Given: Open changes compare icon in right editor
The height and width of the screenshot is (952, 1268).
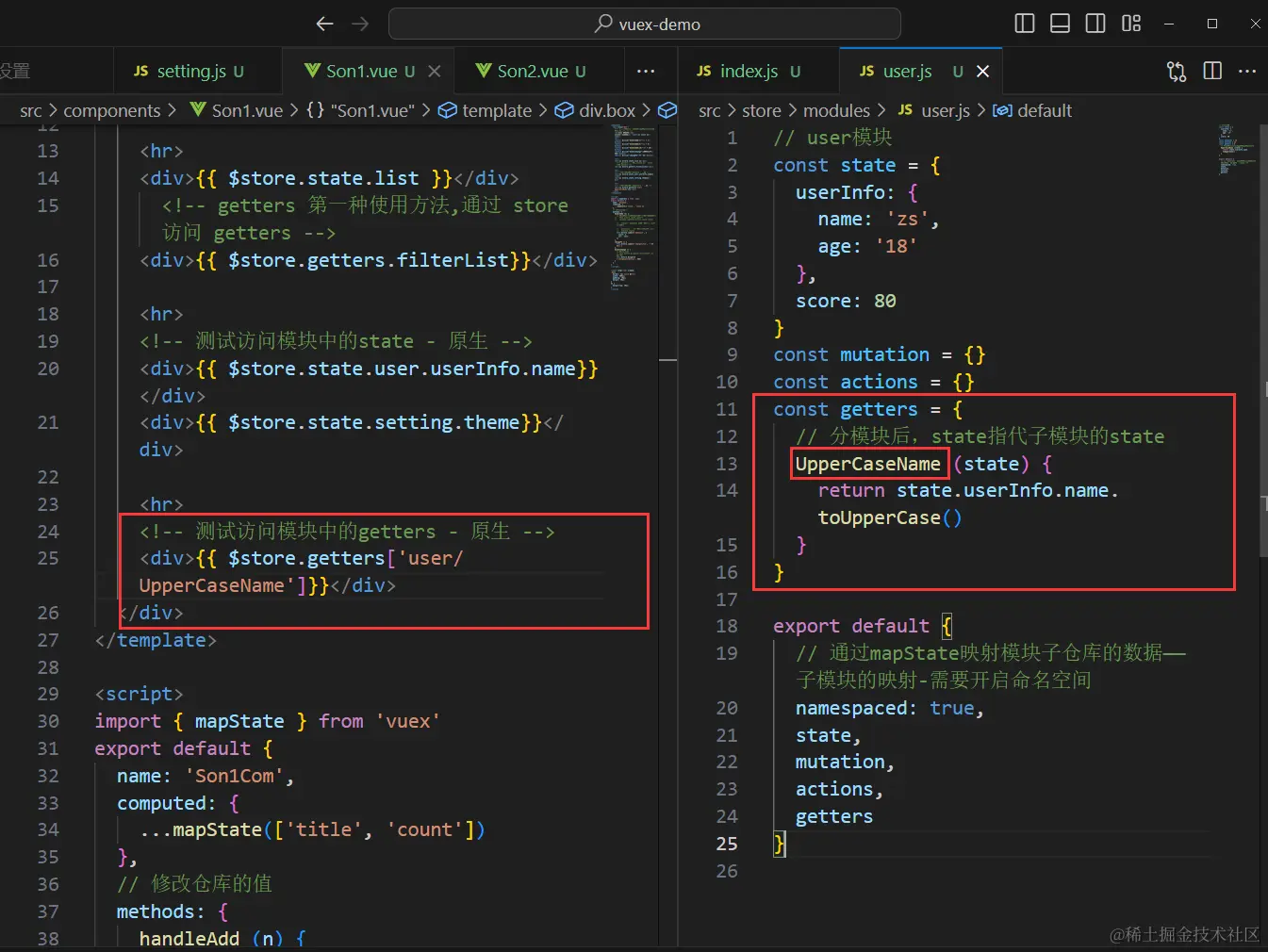Looking at the screenshot, I should tap(1177, 72).
